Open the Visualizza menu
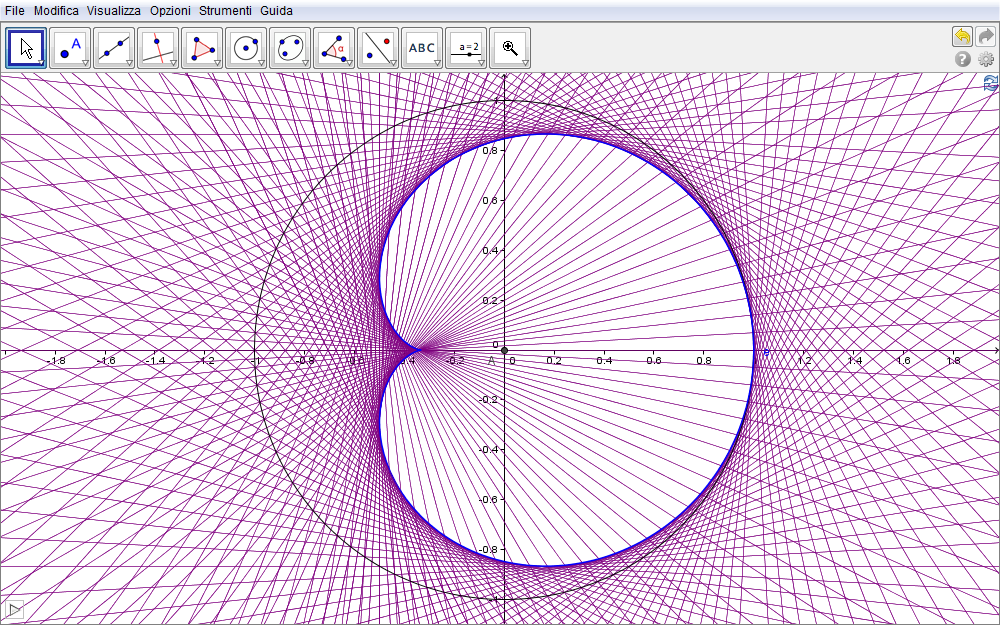This screenshot has height=625, width=1000. click(x=114, y=11)
